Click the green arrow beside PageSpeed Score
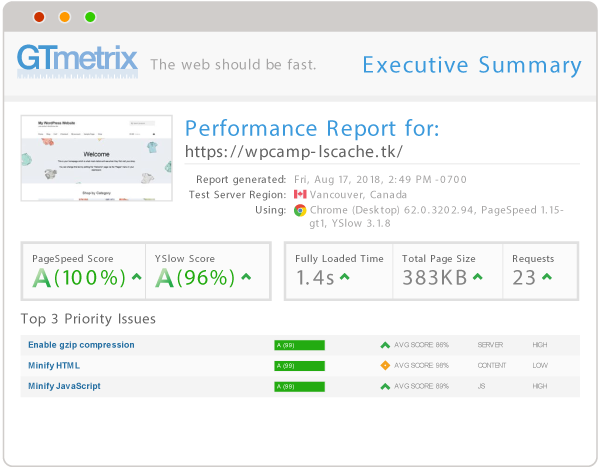The height and width of the screenshot is (467, 600). [137, 277]
